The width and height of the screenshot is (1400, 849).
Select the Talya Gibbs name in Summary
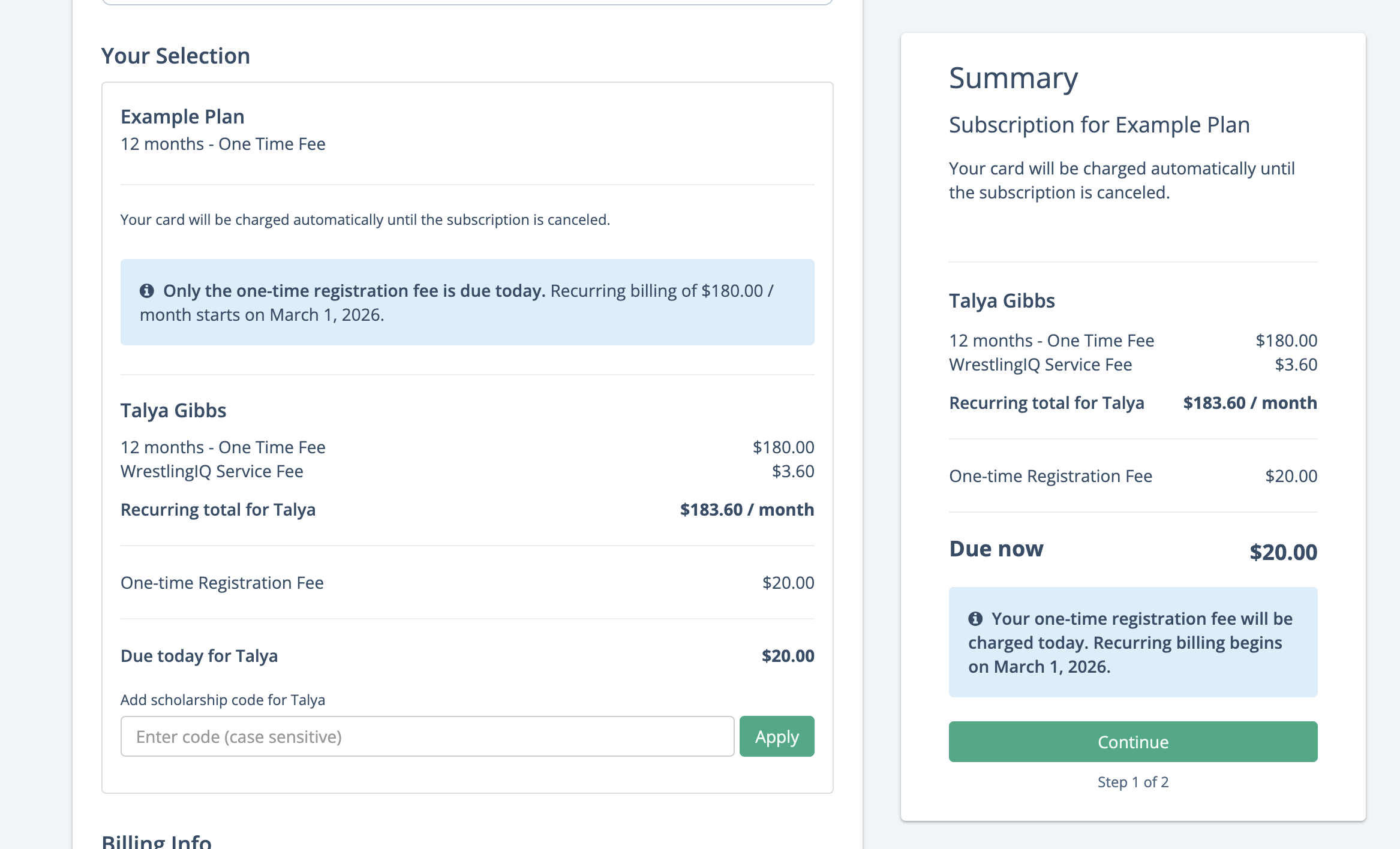pyautogui.click(x=1002, y=301)
